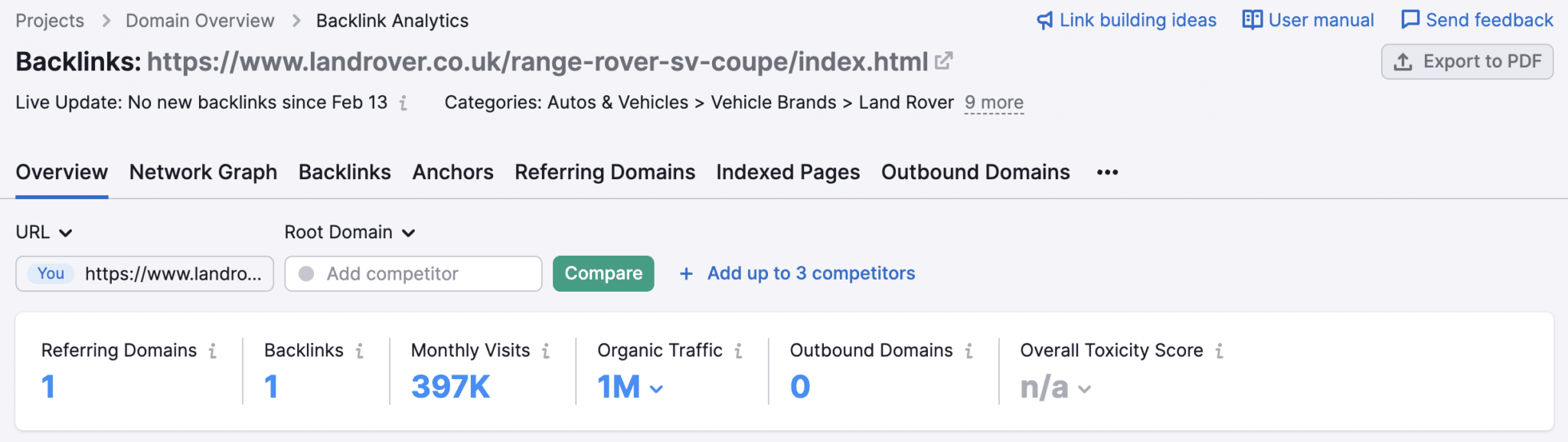Click the Send feedback speech bubble icon

point(1410,20)
